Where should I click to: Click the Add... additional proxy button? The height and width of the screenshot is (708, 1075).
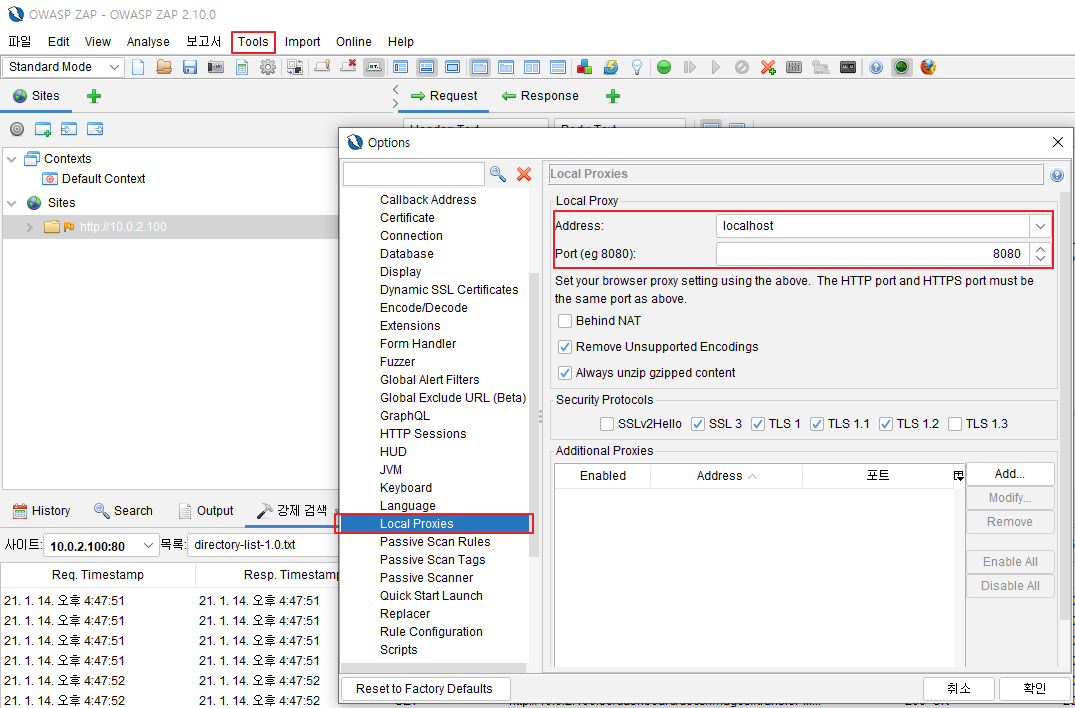pos(1010,474)
